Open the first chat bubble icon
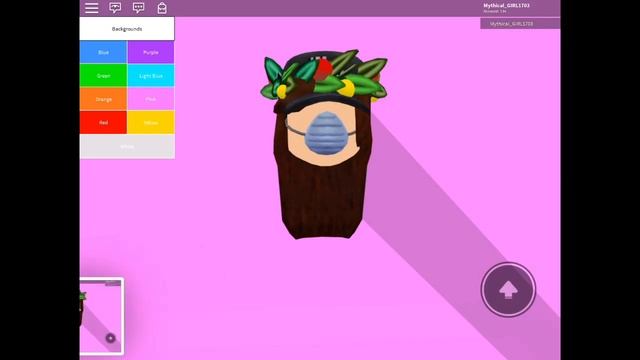640x360 pixels. pos(115,8)
